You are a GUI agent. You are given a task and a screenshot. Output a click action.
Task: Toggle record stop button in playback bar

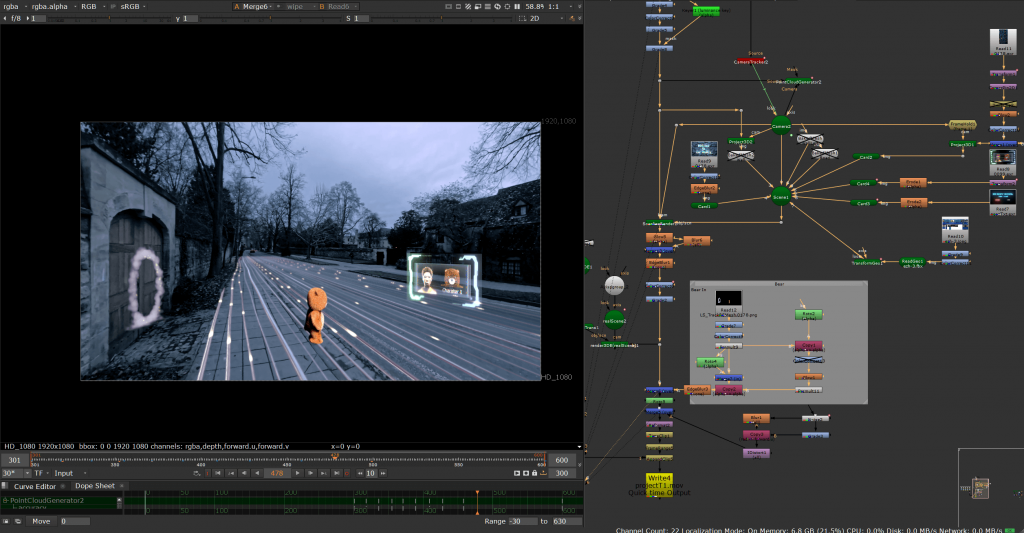[x=347, y=473]
